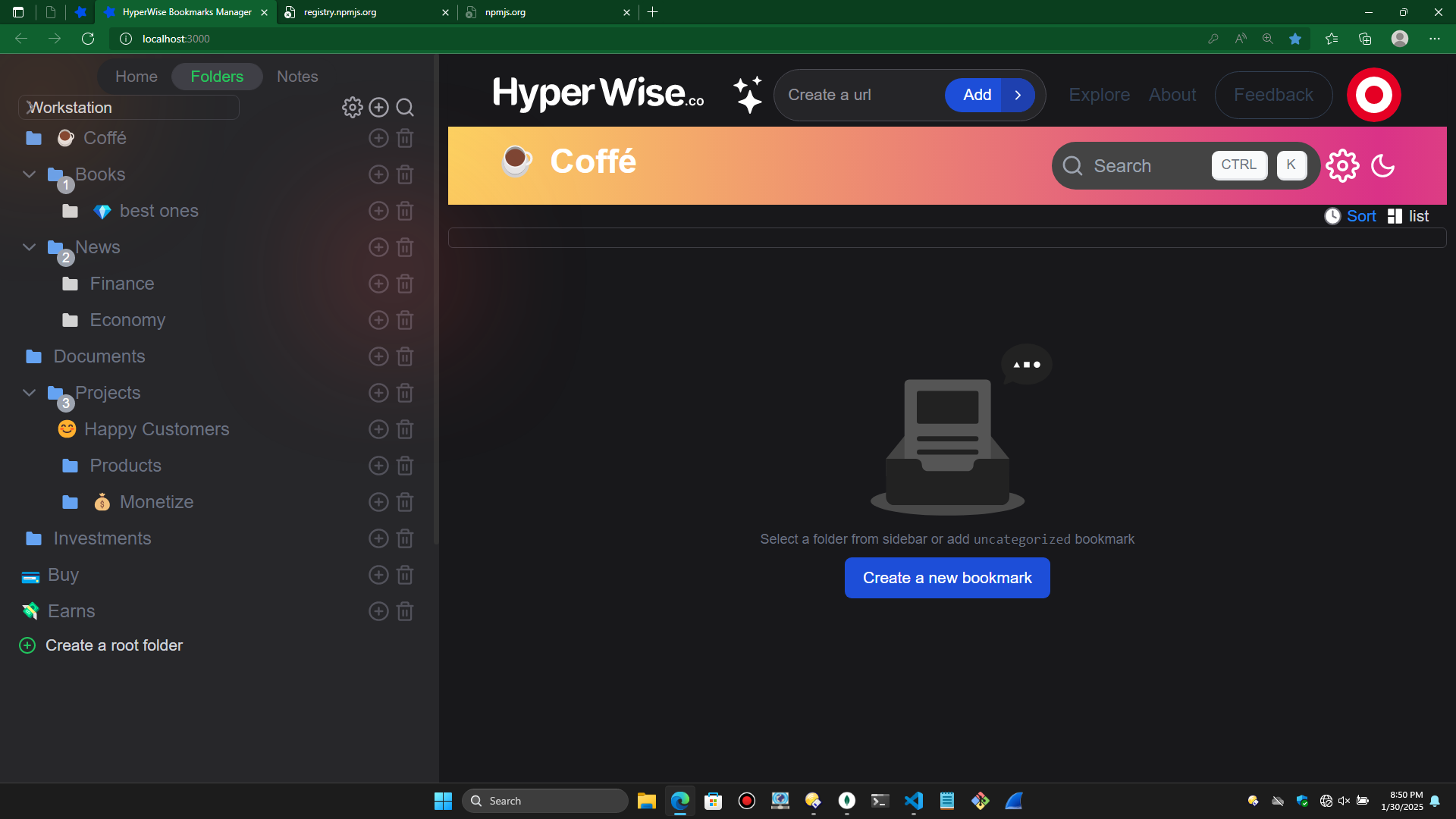Delete the best ones folder
Viewport: 1456px width, 819px height.
(x=405, y=211)
